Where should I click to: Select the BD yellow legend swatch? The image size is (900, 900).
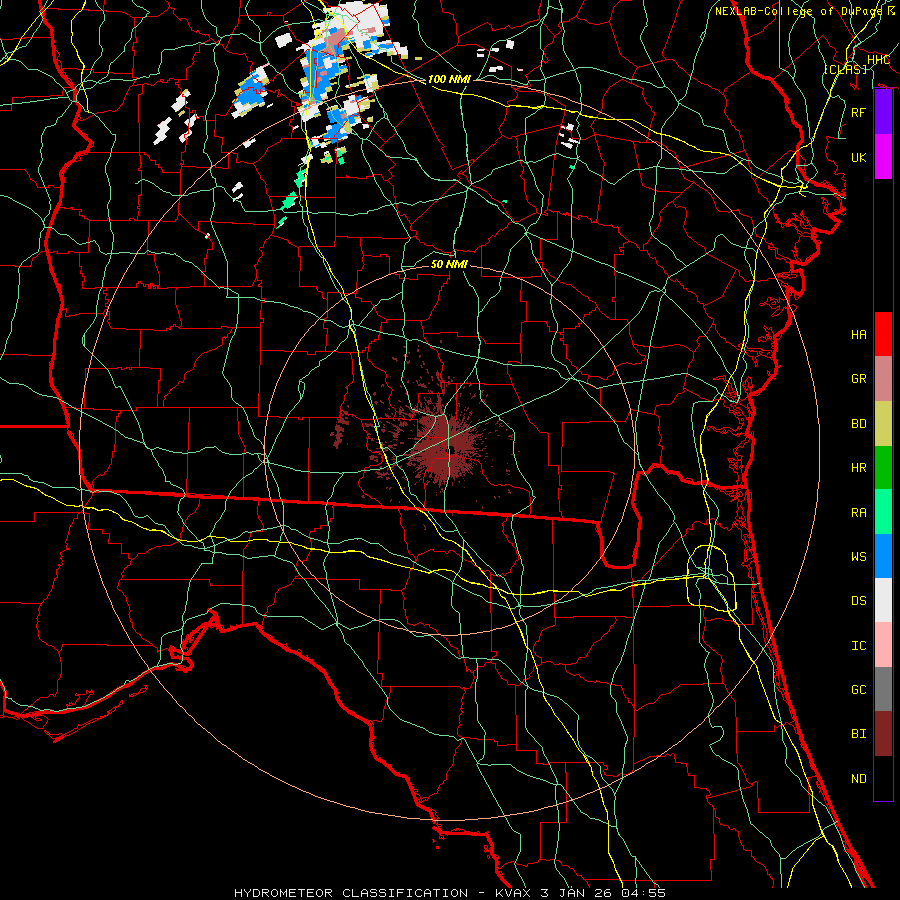pyautogui.click(x=883, y=423)
